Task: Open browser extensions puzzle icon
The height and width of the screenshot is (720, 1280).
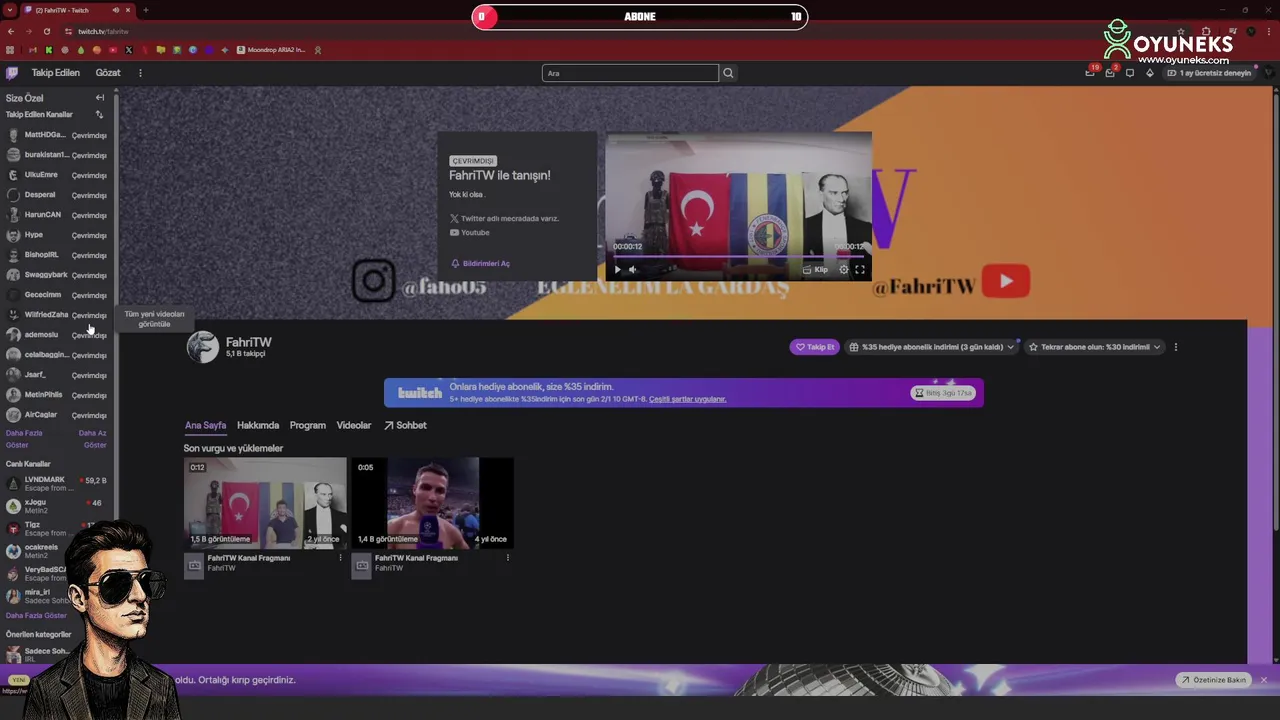Action: click(x=1206, y=31)
